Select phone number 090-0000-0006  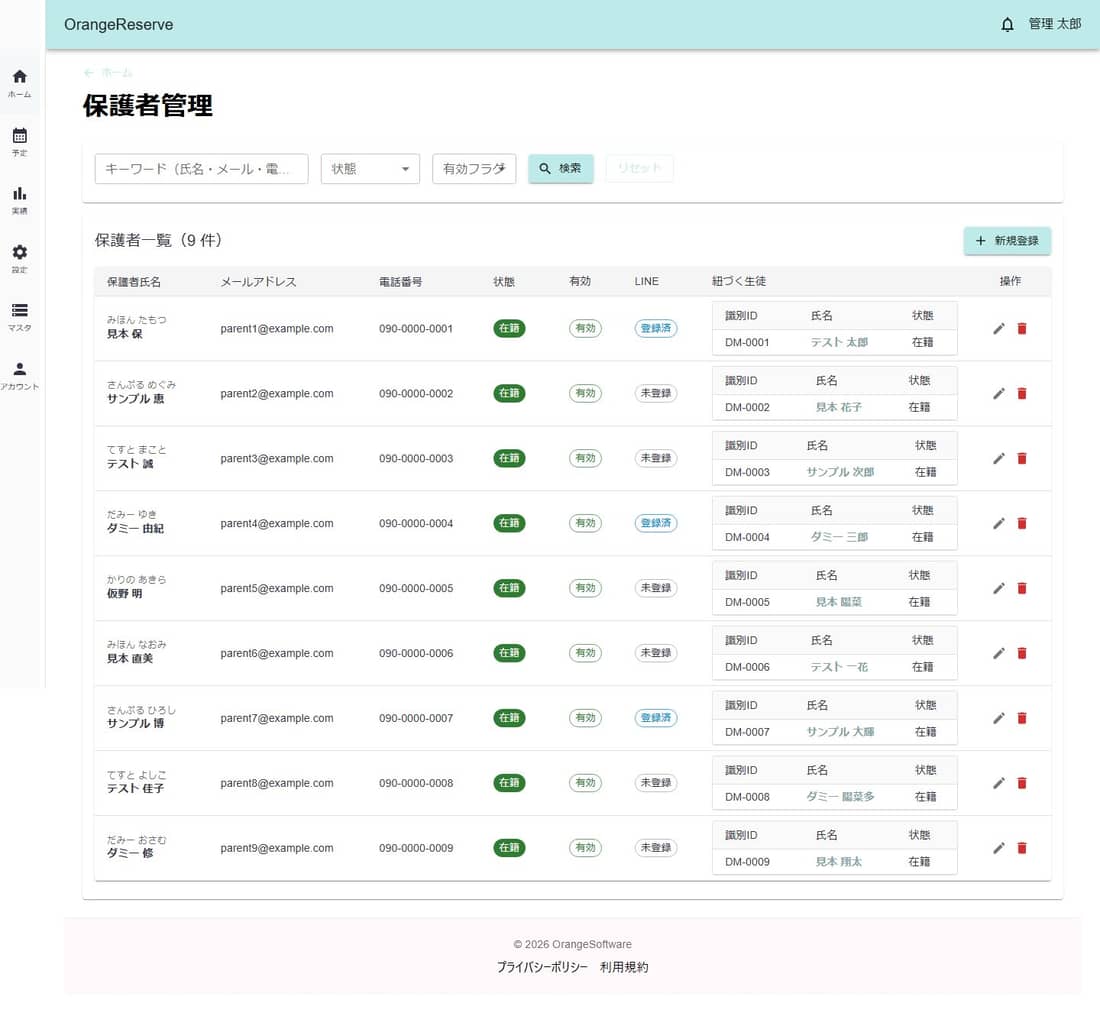(x=416, y=653)
